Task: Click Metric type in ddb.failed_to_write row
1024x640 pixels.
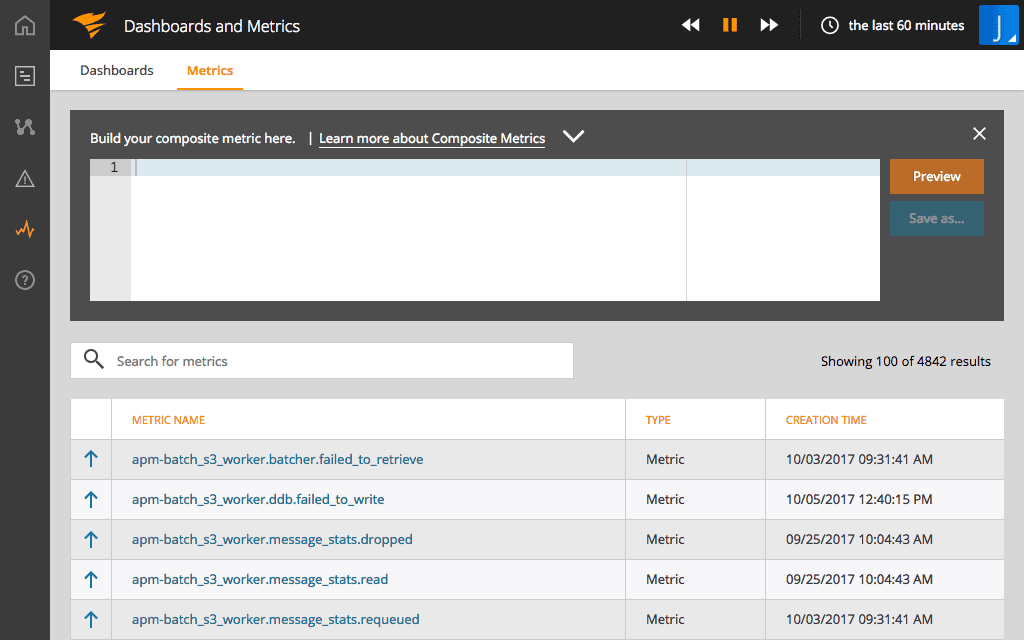Action: 665,499
